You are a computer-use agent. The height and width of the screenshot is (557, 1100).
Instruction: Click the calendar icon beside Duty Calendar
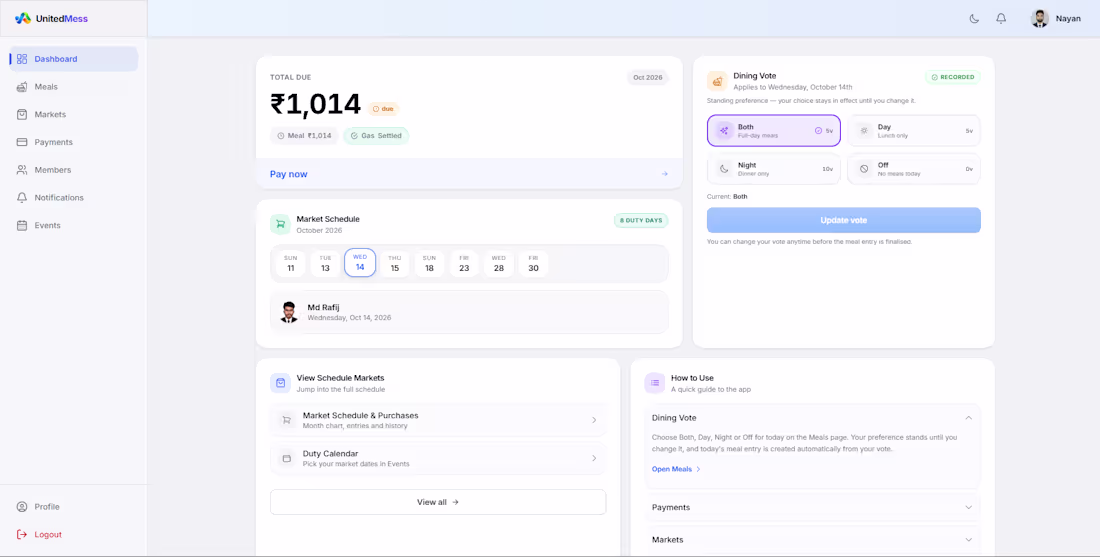[286, 458]
